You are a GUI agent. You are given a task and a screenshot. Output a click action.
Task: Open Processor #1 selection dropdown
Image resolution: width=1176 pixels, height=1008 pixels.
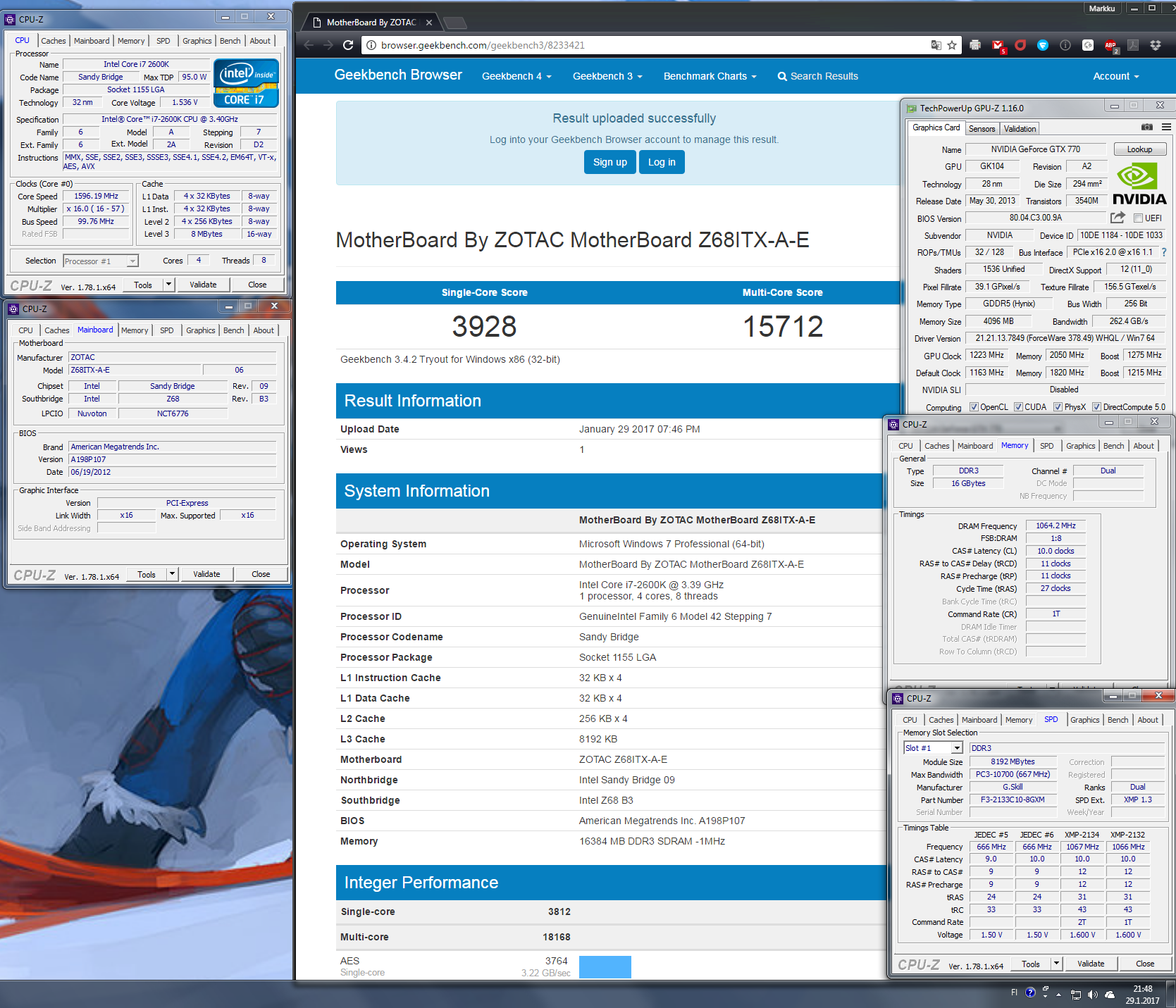click(x=132, y=261)
